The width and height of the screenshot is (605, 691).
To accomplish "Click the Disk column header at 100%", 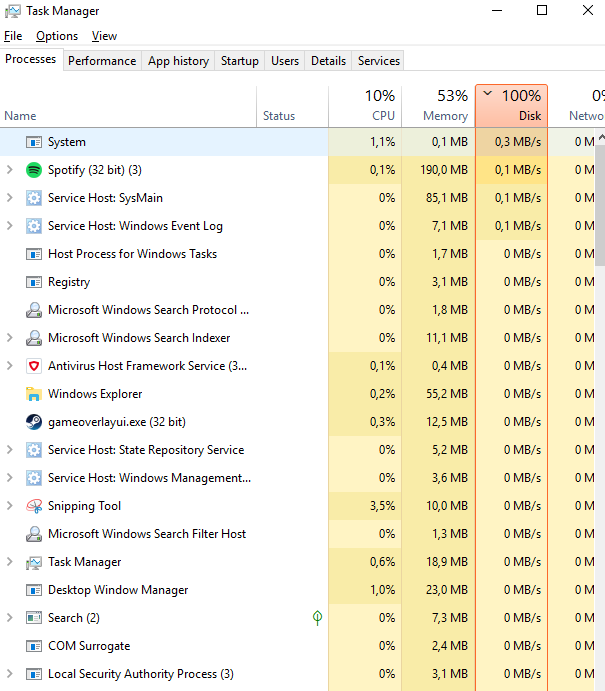I will click(x=511, y=106).
